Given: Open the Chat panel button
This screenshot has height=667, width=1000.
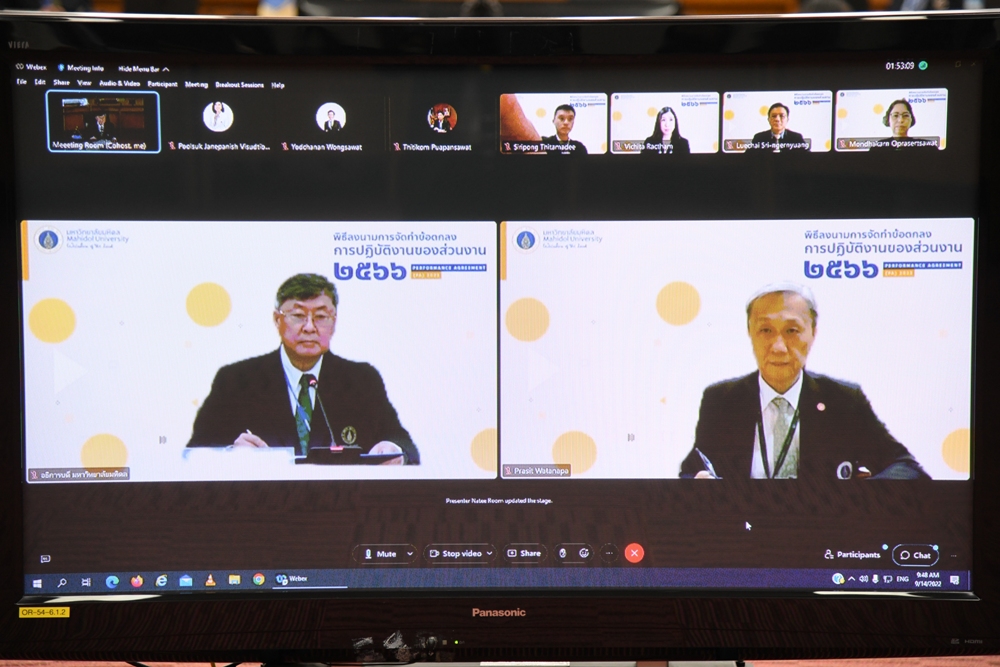Looking at the screenshot, I should (x=915, y=555).
